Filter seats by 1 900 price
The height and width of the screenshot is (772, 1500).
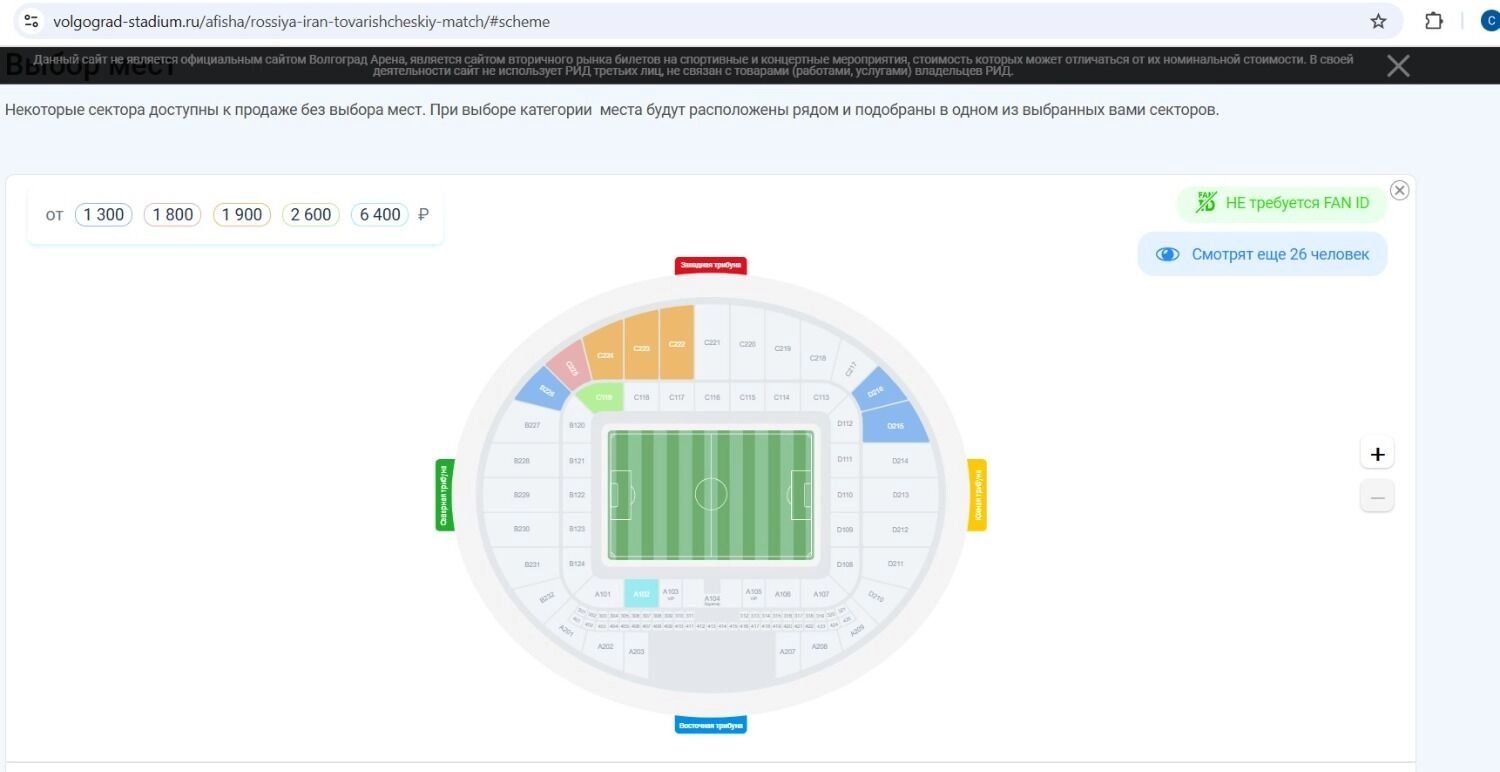pos(242,214)
